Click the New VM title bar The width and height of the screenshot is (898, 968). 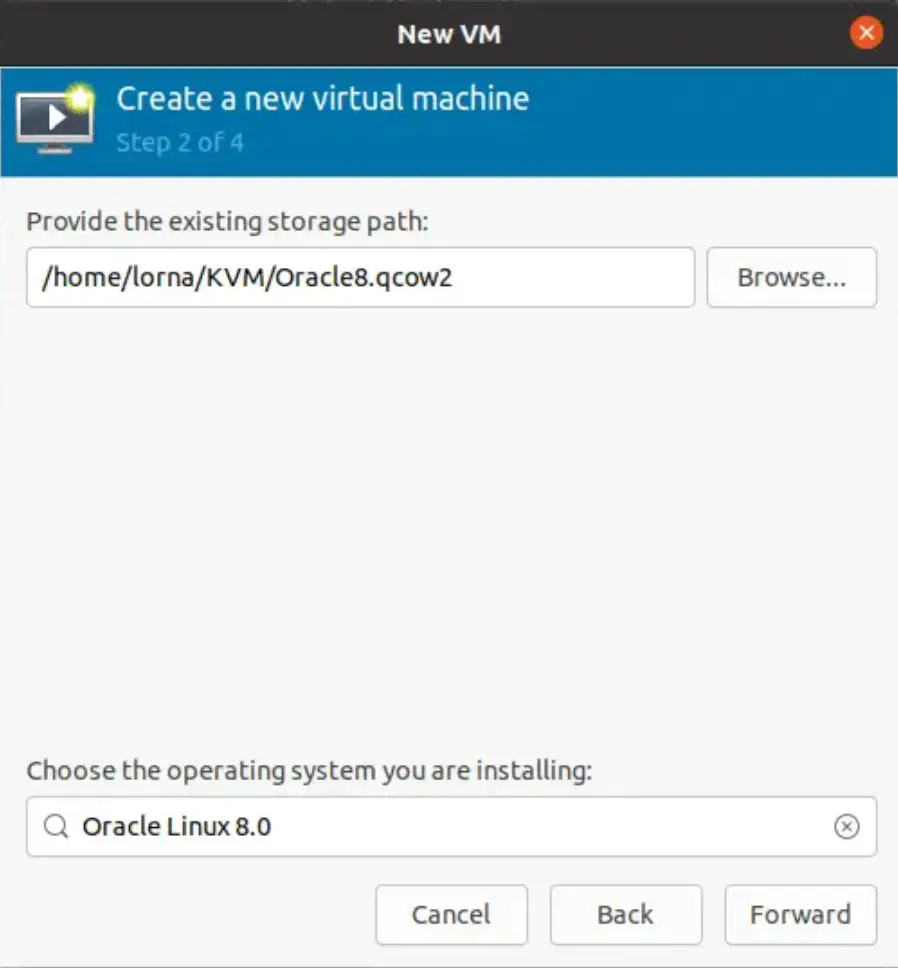[x=449, y=33]
